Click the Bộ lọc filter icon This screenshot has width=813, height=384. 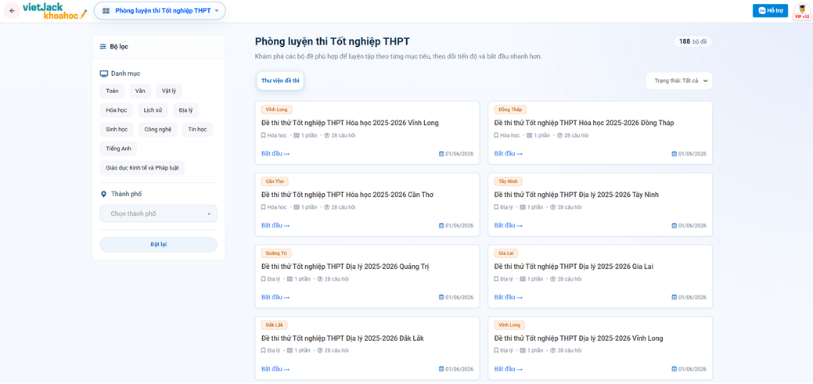(x=103, y=47)
